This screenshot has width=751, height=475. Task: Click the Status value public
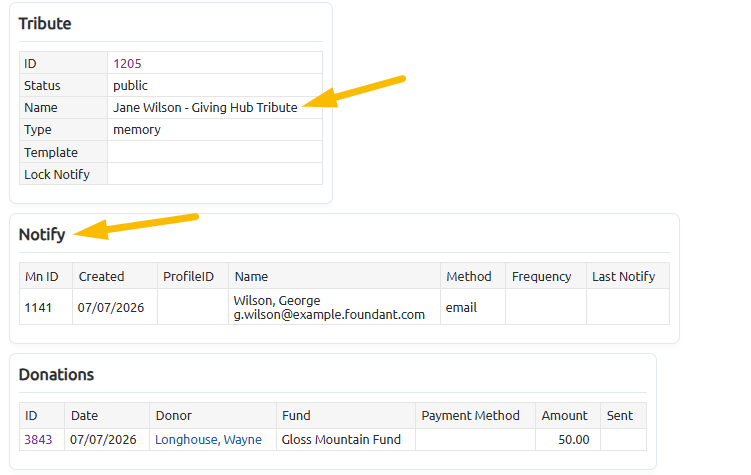[130, 85]
